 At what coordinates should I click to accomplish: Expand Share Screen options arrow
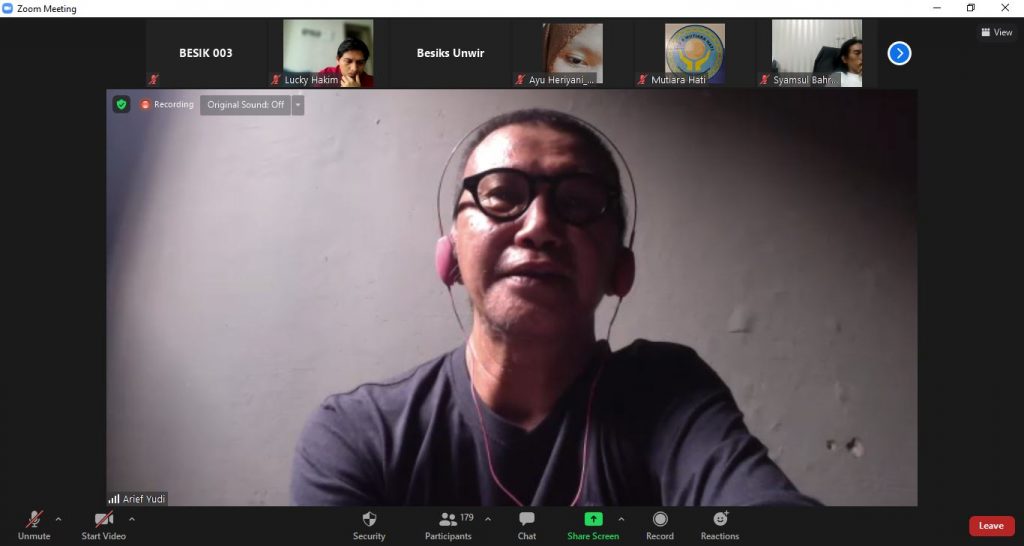click(621, 519)
